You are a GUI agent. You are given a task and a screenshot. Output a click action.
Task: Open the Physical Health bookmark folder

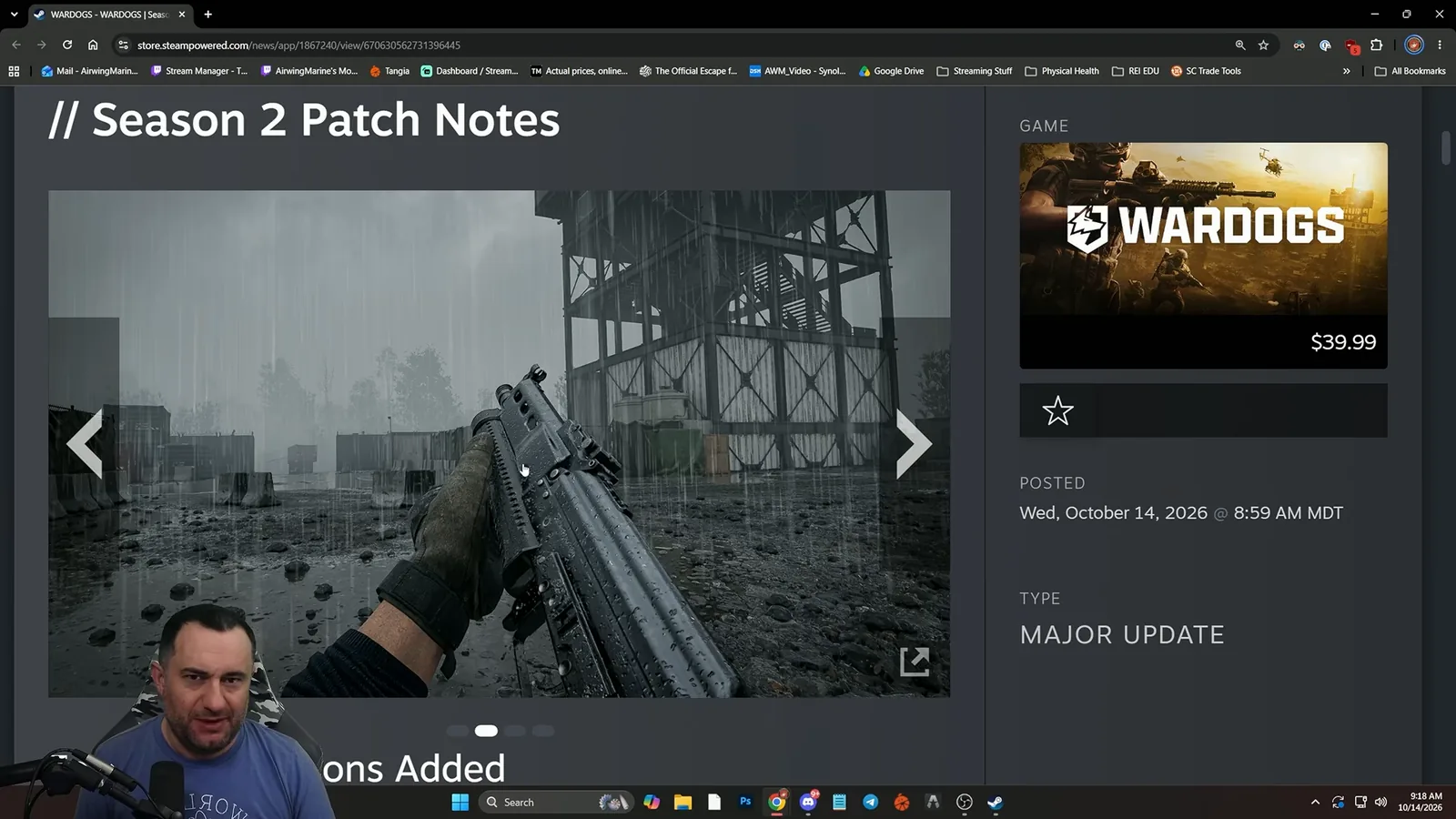(1061, 71)
